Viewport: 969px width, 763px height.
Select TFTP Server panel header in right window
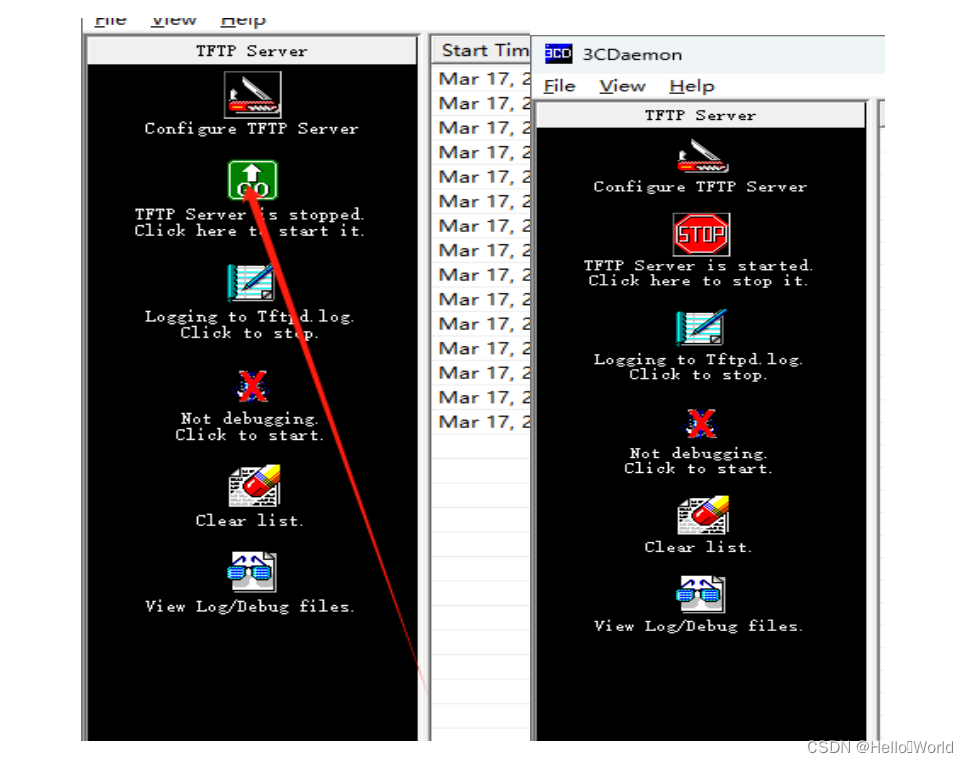coord(701,115)
